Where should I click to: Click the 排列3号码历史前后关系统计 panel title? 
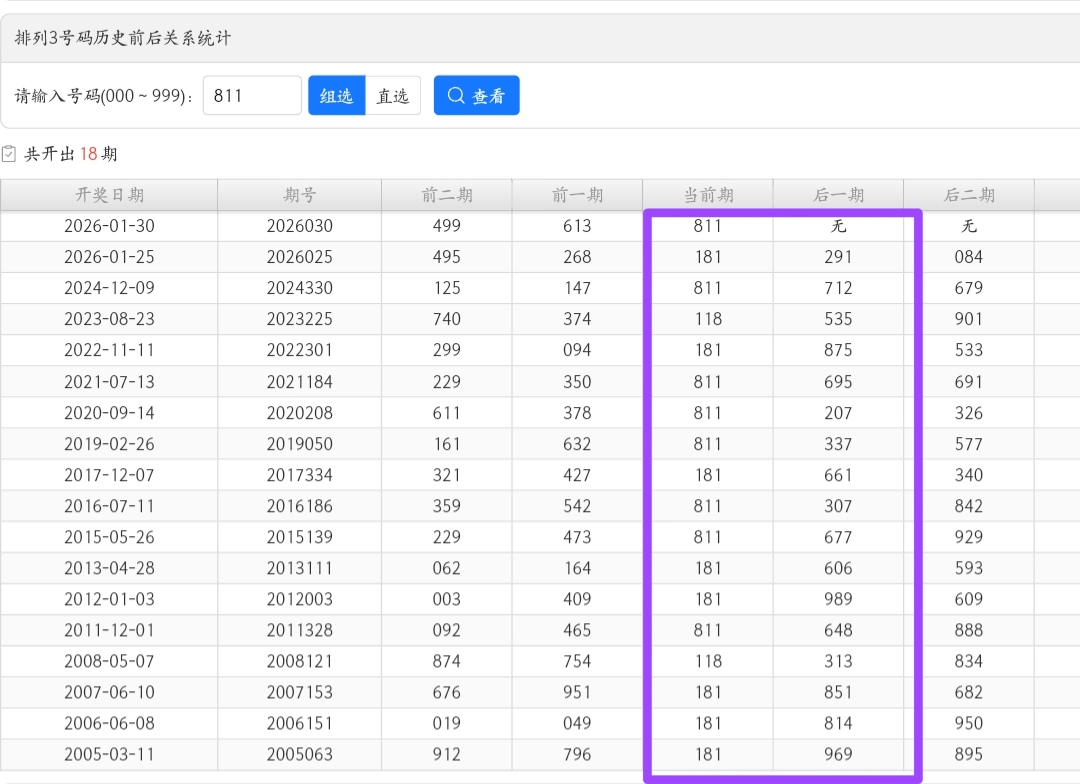123,38
